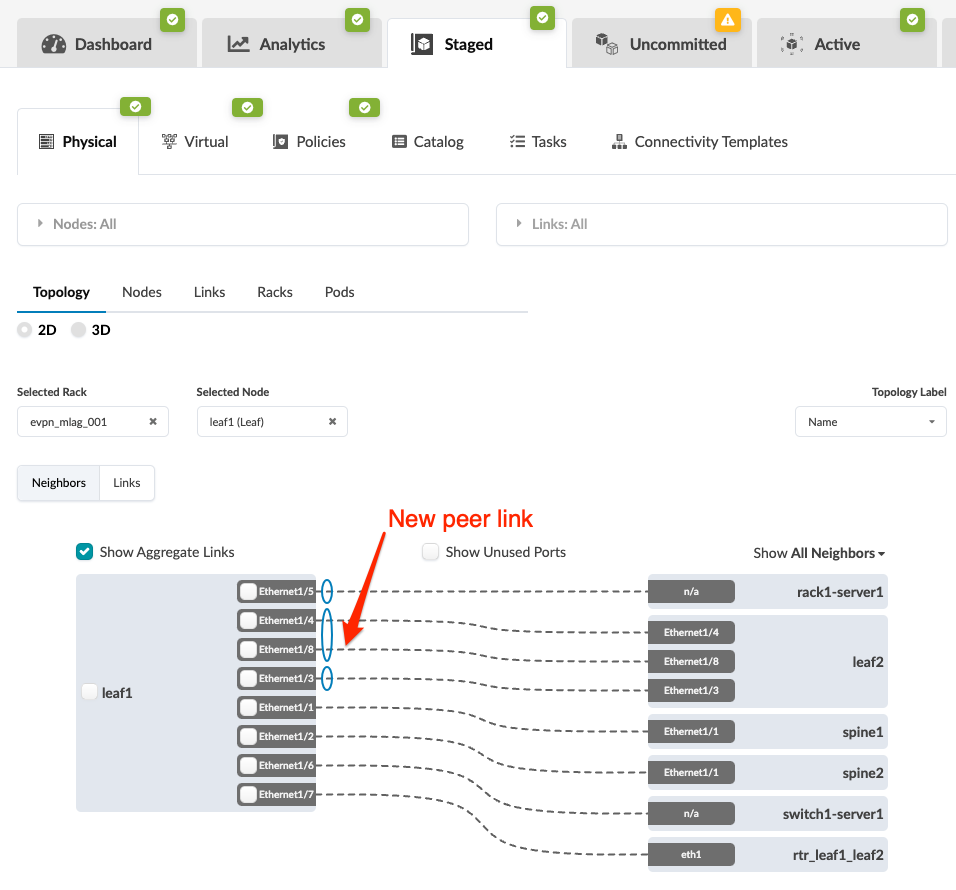Screen dimensions: 956x890
Task: Clear the selected rack evpn_mlag_001
Action: click(x=153, y=421)
